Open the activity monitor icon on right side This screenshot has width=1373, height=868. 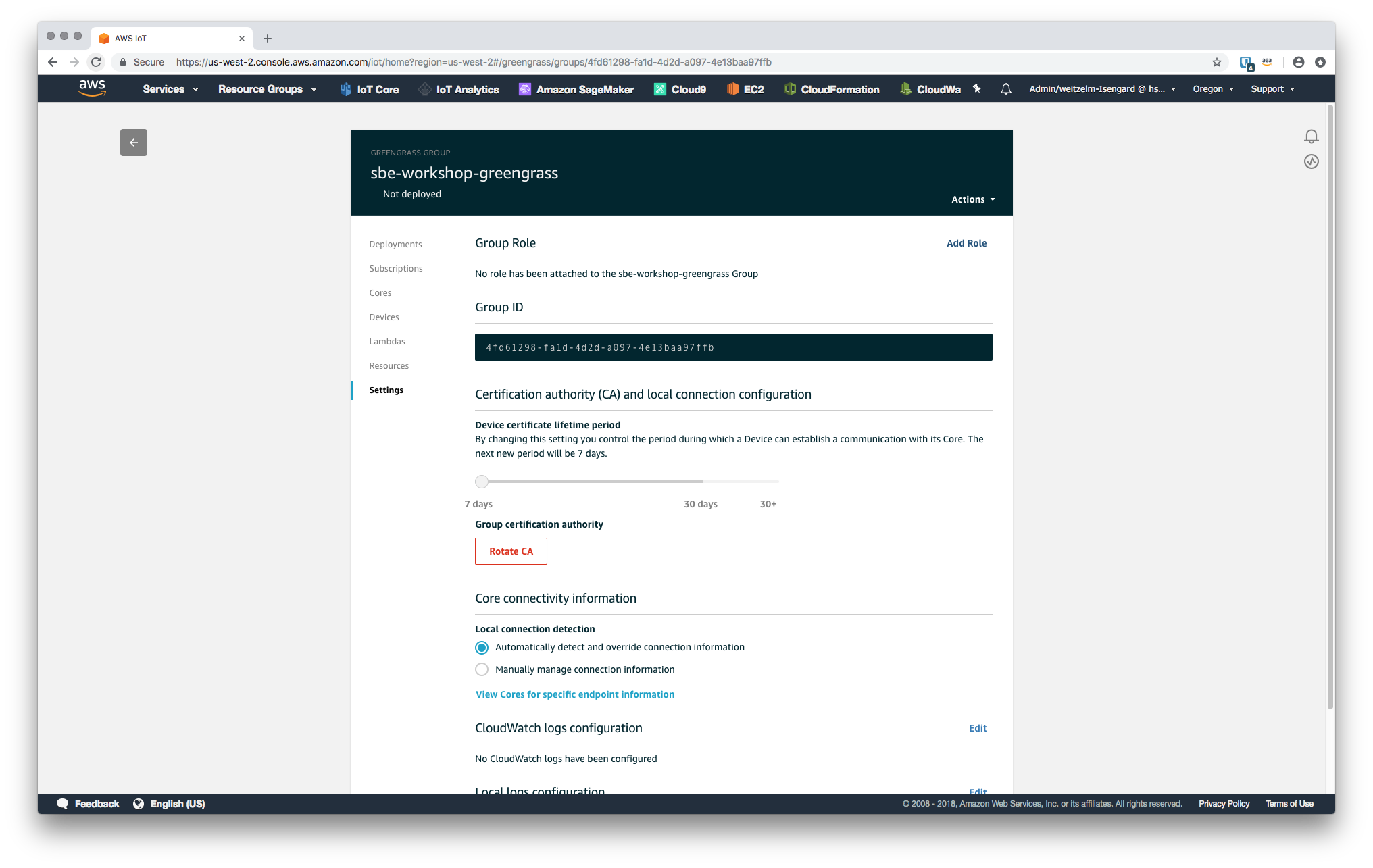tap(1311, 161)
